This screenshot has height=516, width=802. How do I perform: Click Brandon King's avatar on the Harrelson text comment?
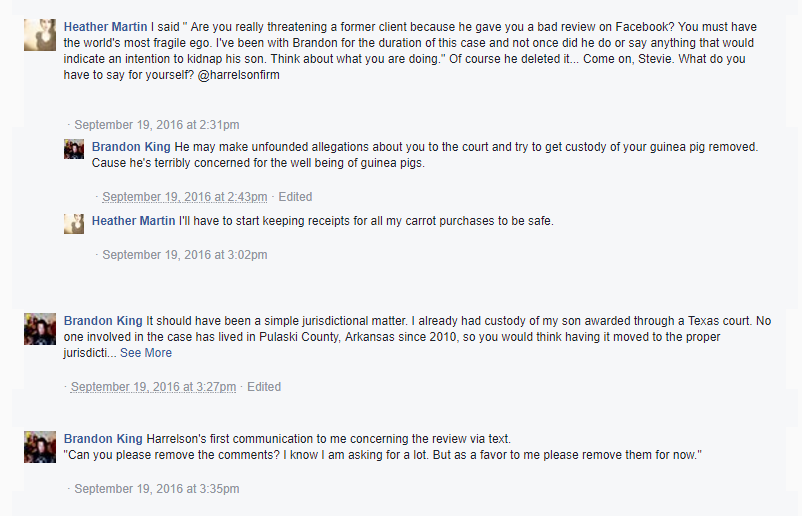(40, 446)
